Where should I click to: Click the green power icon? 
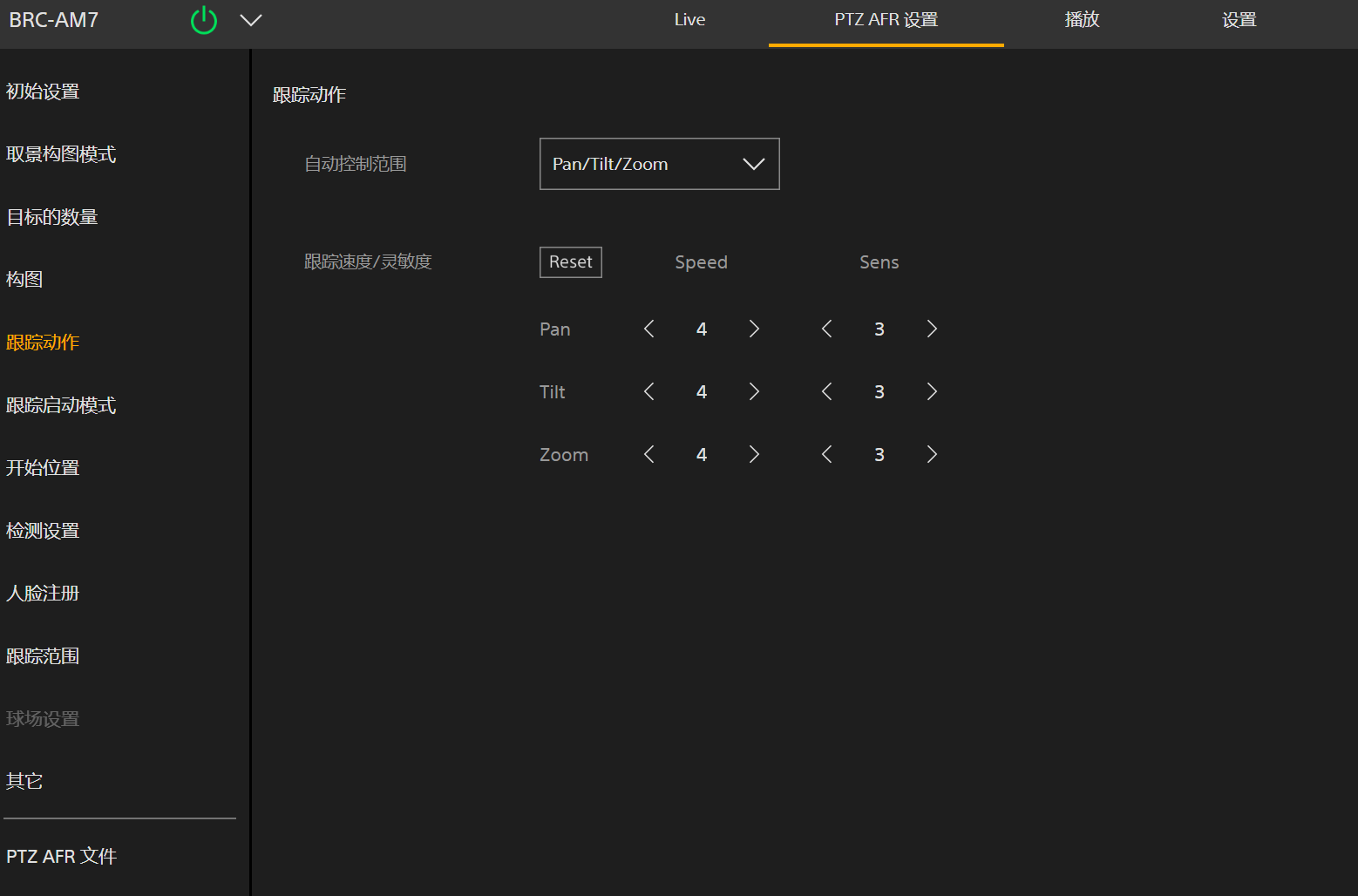[204, 20]
